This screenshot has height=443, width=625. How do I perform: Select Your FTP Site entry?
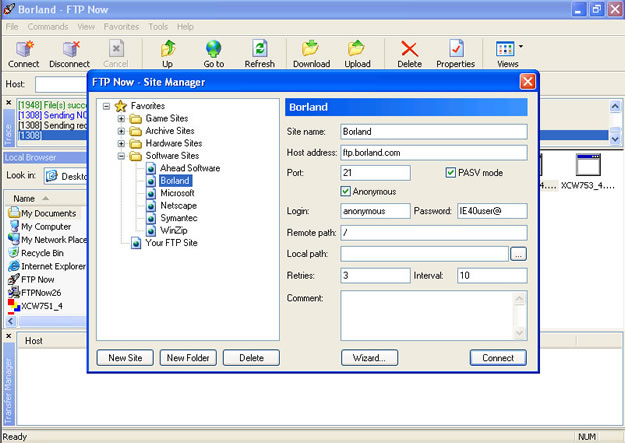tap(171, 242)
